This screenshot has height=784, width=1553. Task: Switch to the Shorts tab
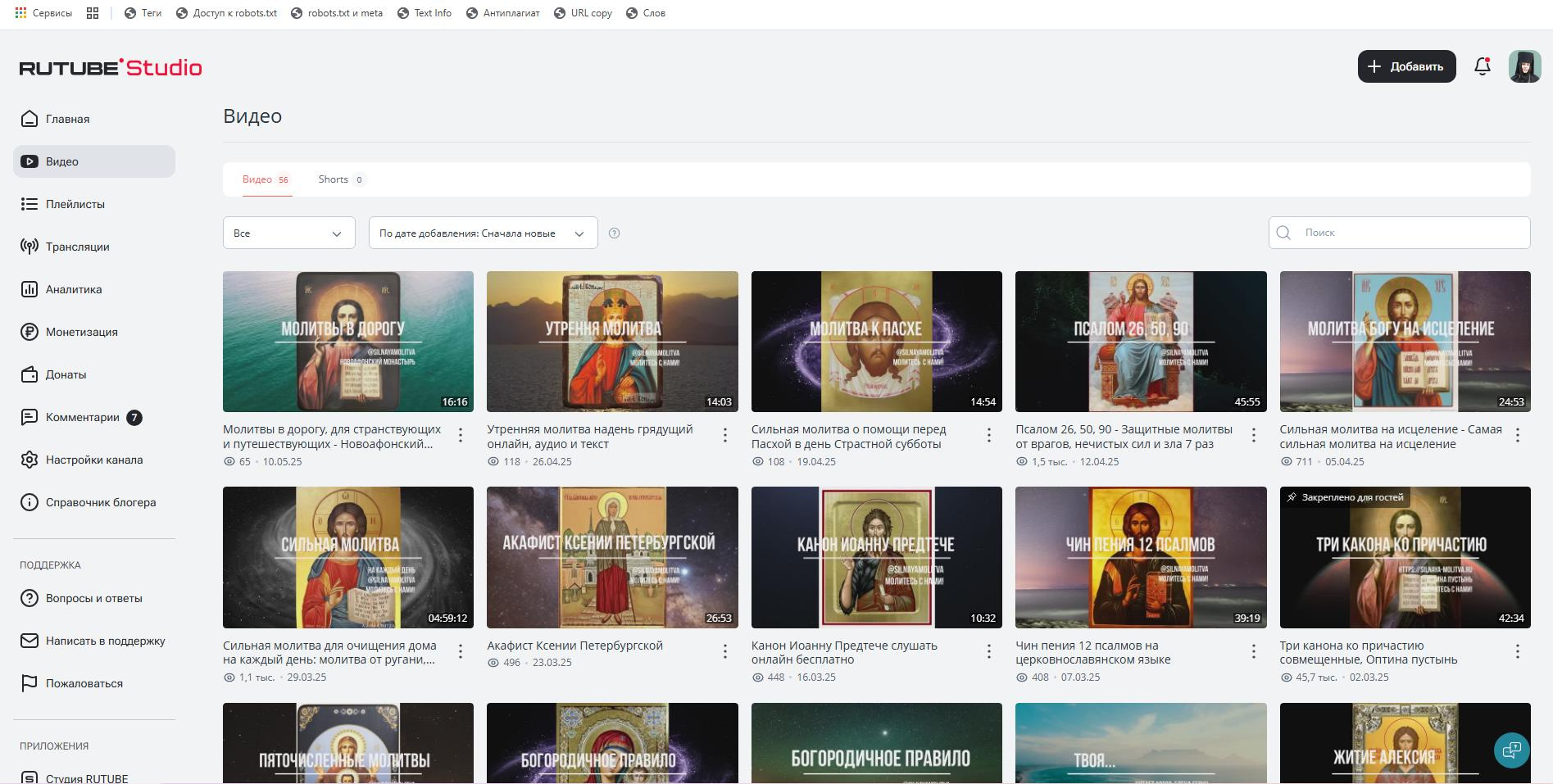click(x=342, y=179)
